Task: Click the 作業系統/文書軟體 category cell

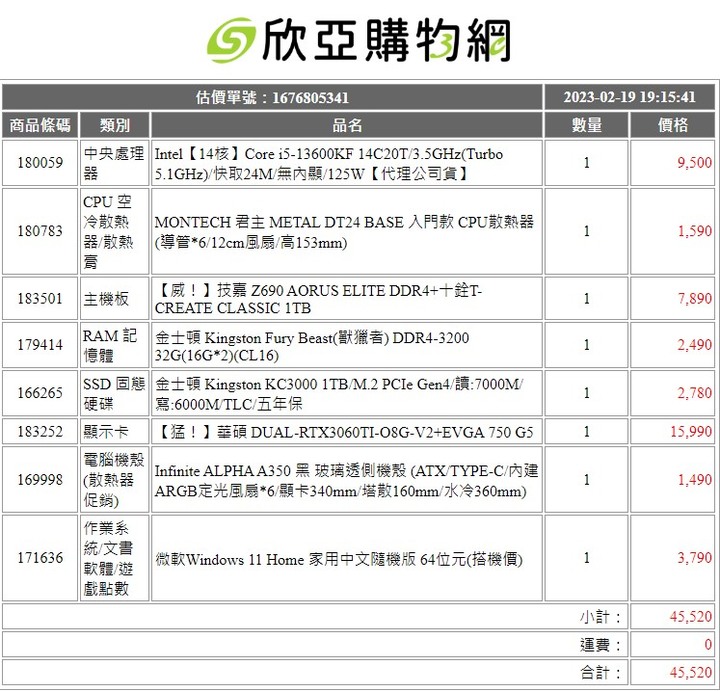Action: pyautogui.click(x=115, y=558)
